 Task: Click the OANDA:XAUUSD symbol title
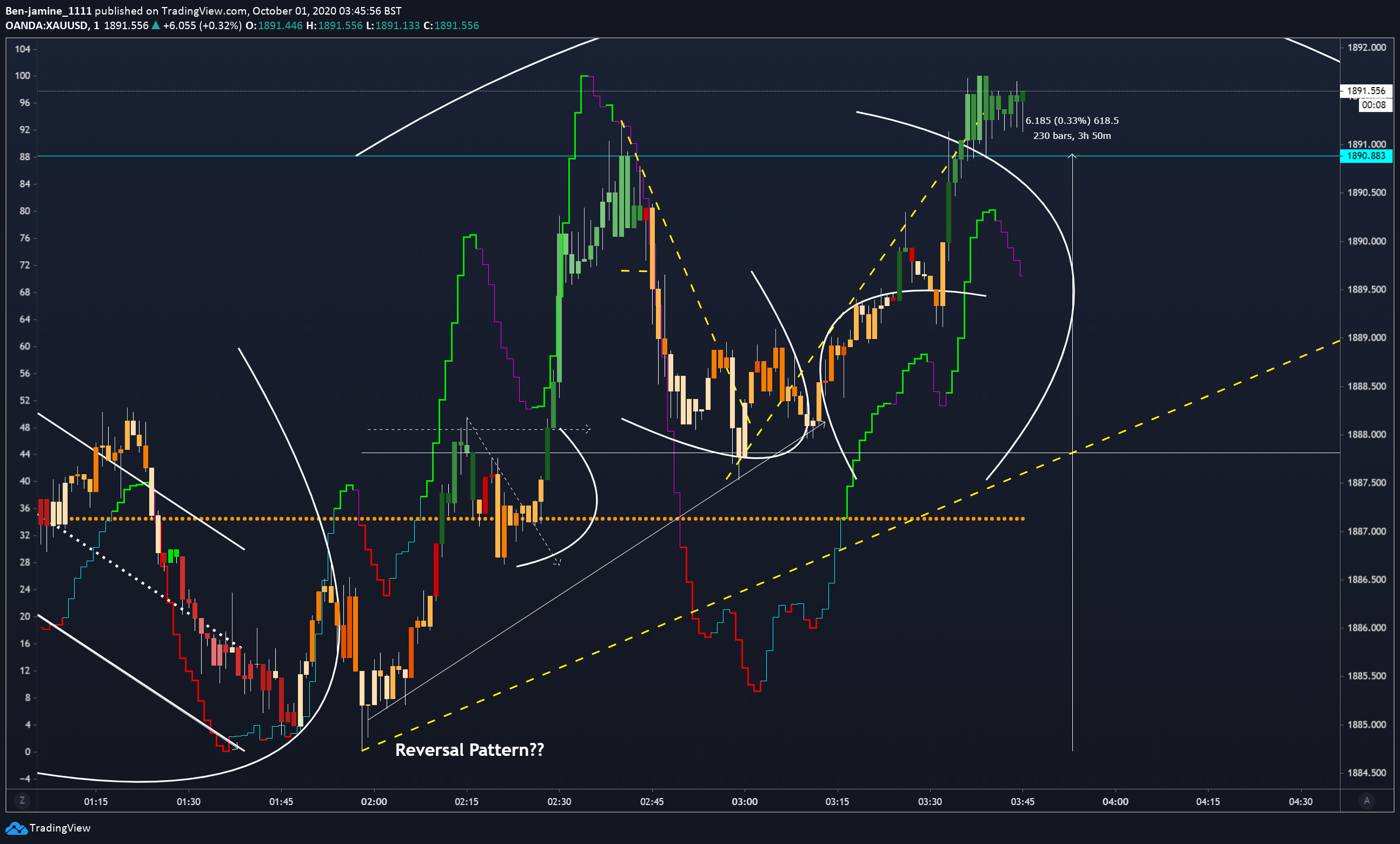(x=47, y=25)
